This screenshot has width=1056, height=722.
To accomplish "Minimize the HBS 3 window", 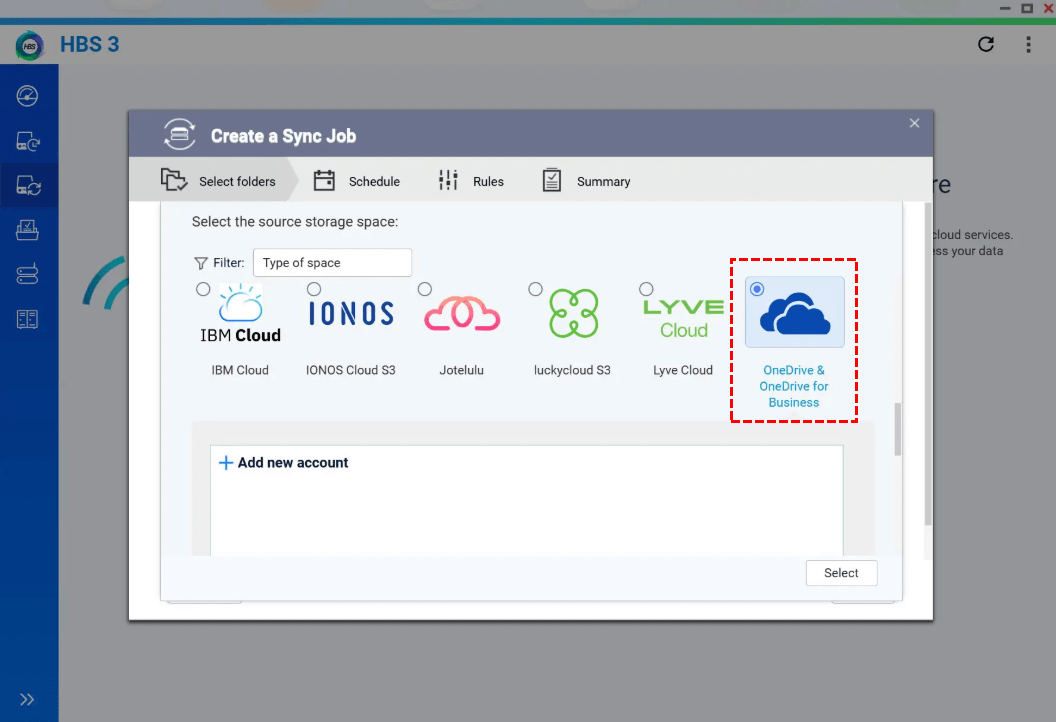I will 1005,8.
